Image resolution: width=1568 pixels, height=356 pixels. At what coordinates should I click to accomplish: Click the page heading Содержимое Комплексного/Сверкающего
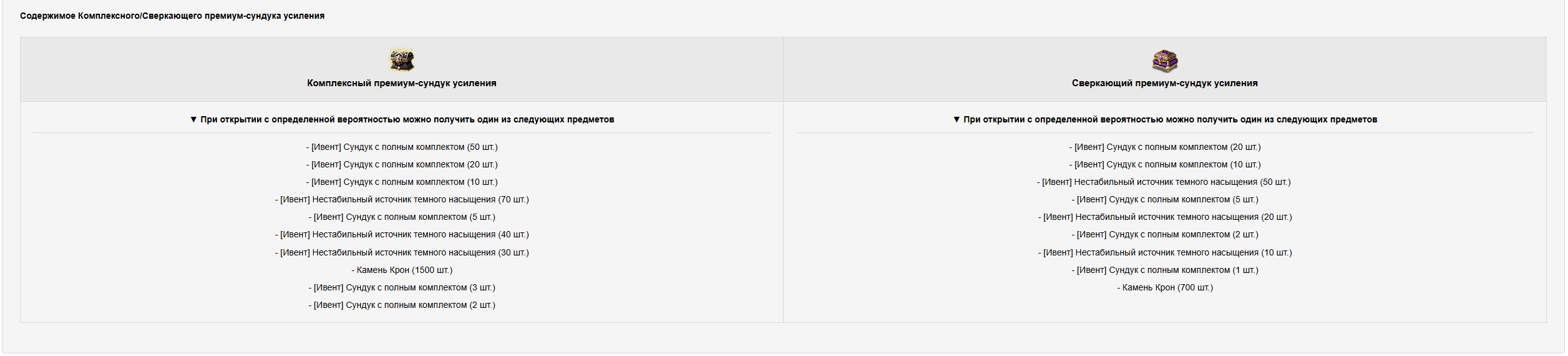point(172,16)
